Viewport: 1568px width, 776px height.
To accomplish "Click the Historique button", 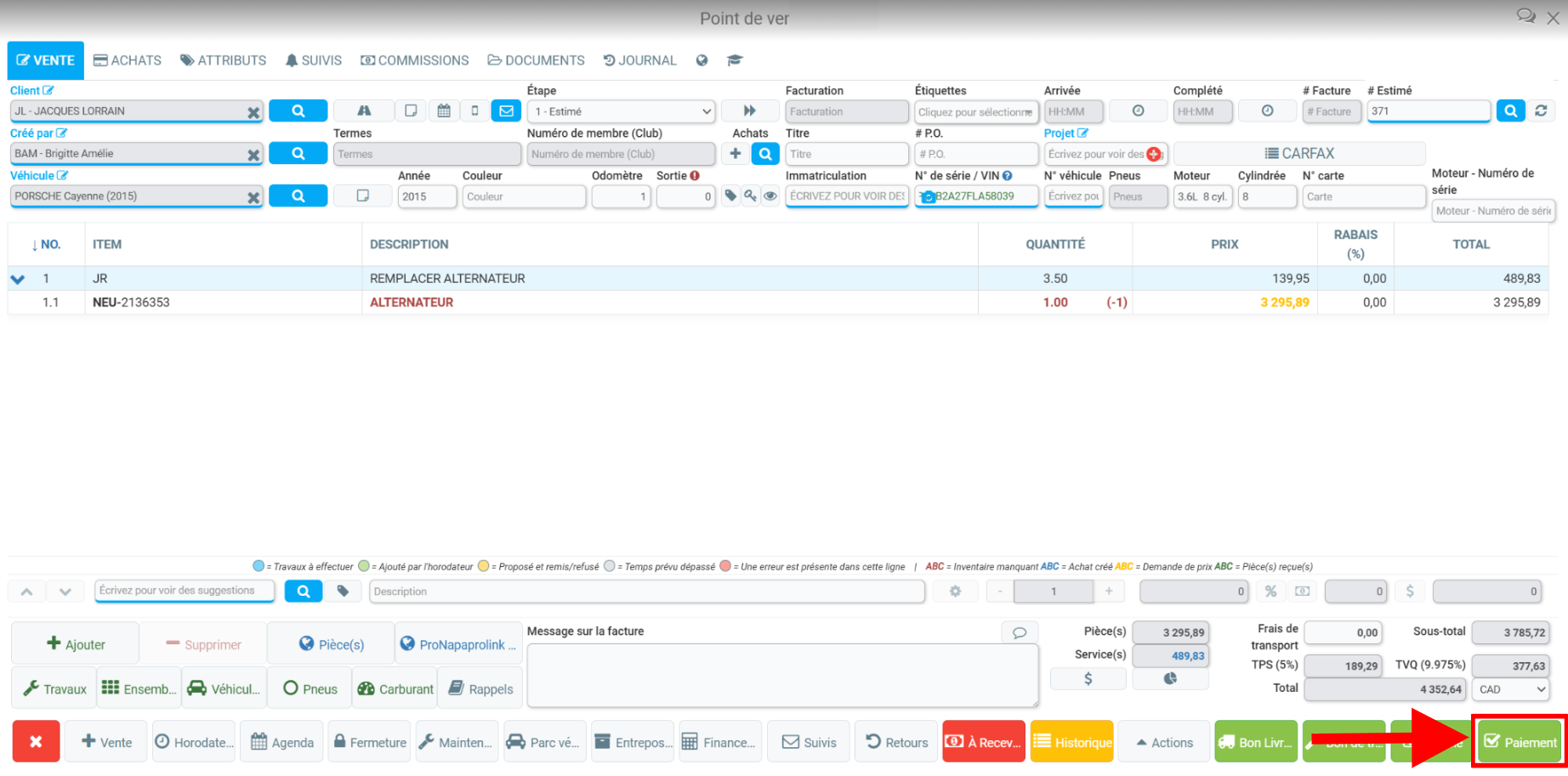I will 1071,742.
